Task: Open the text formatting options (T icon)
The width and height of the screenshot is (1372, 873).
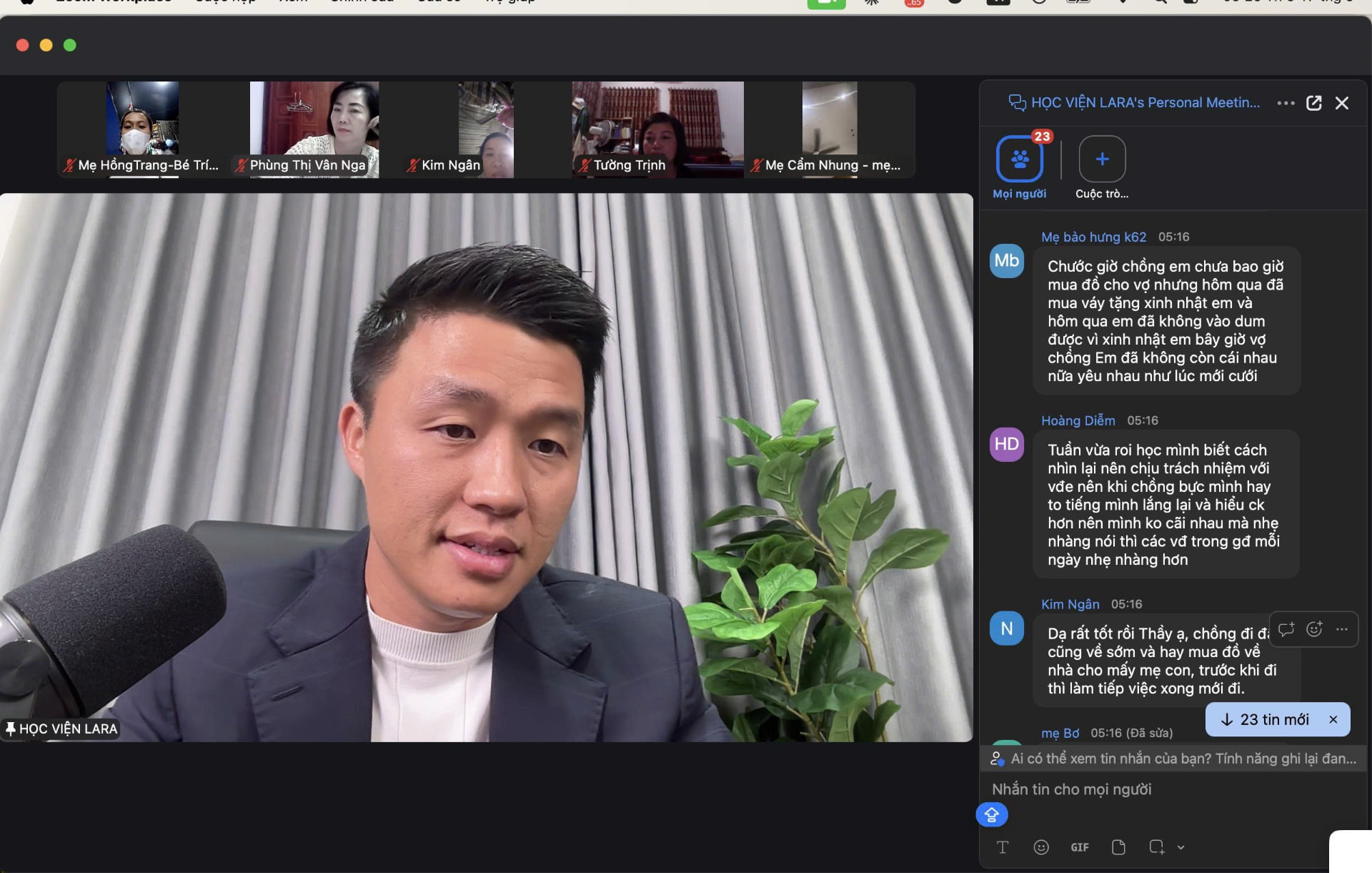Action: coord(1003,847)
